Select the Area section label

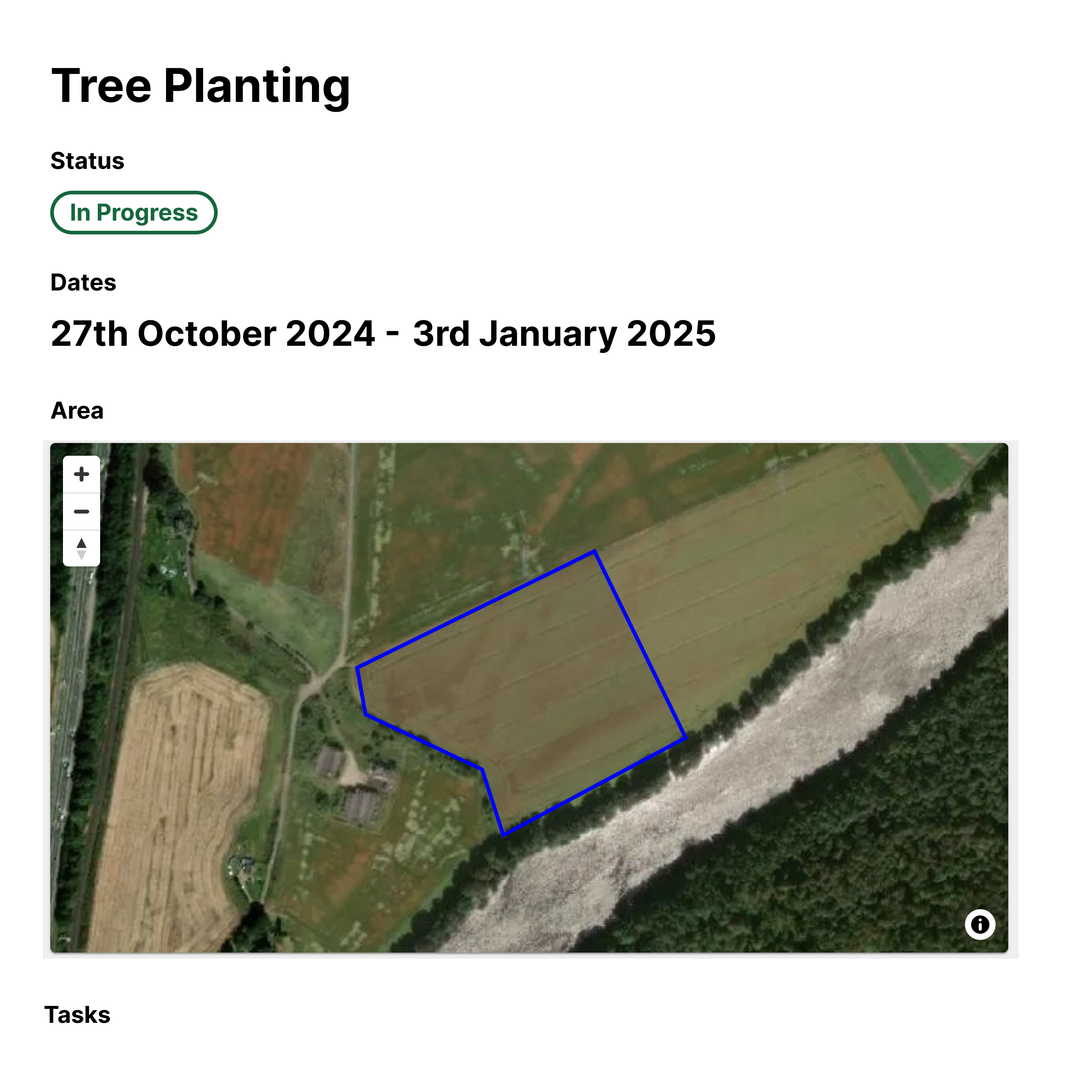76,411
